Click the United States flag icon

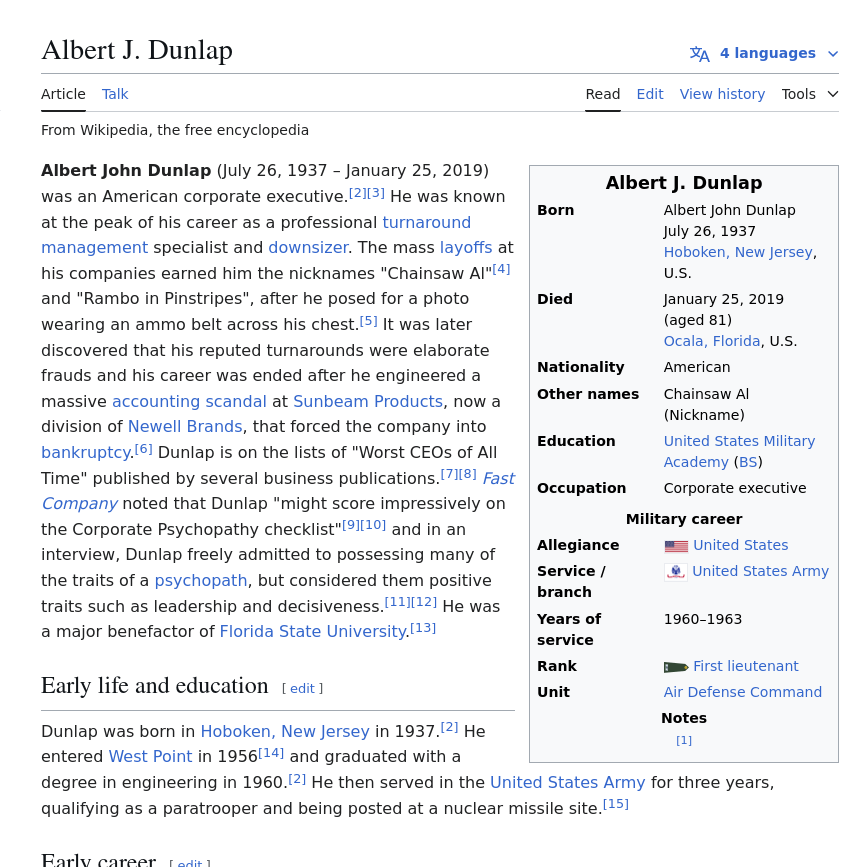[x=676, y=546]
